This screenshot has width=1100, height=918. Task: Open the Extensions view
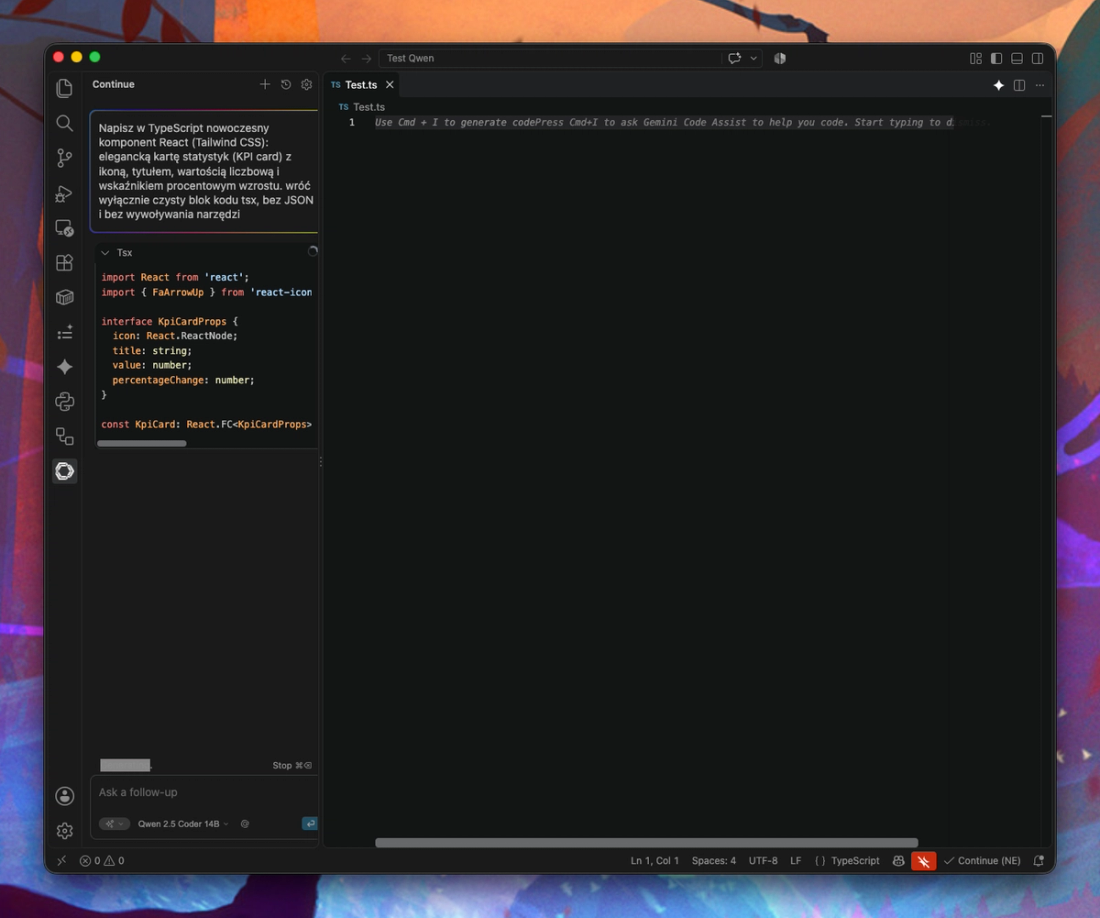pos(65,262)
